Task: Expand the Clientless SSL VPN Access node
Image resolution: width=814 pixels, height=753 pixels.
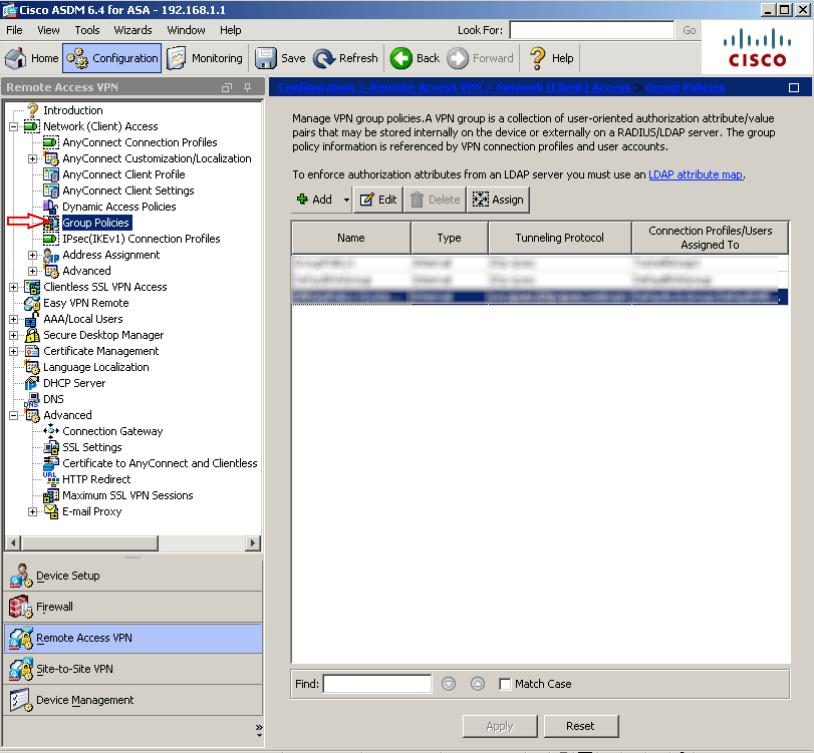Action: pyautogui.click(x=13, y=287)
